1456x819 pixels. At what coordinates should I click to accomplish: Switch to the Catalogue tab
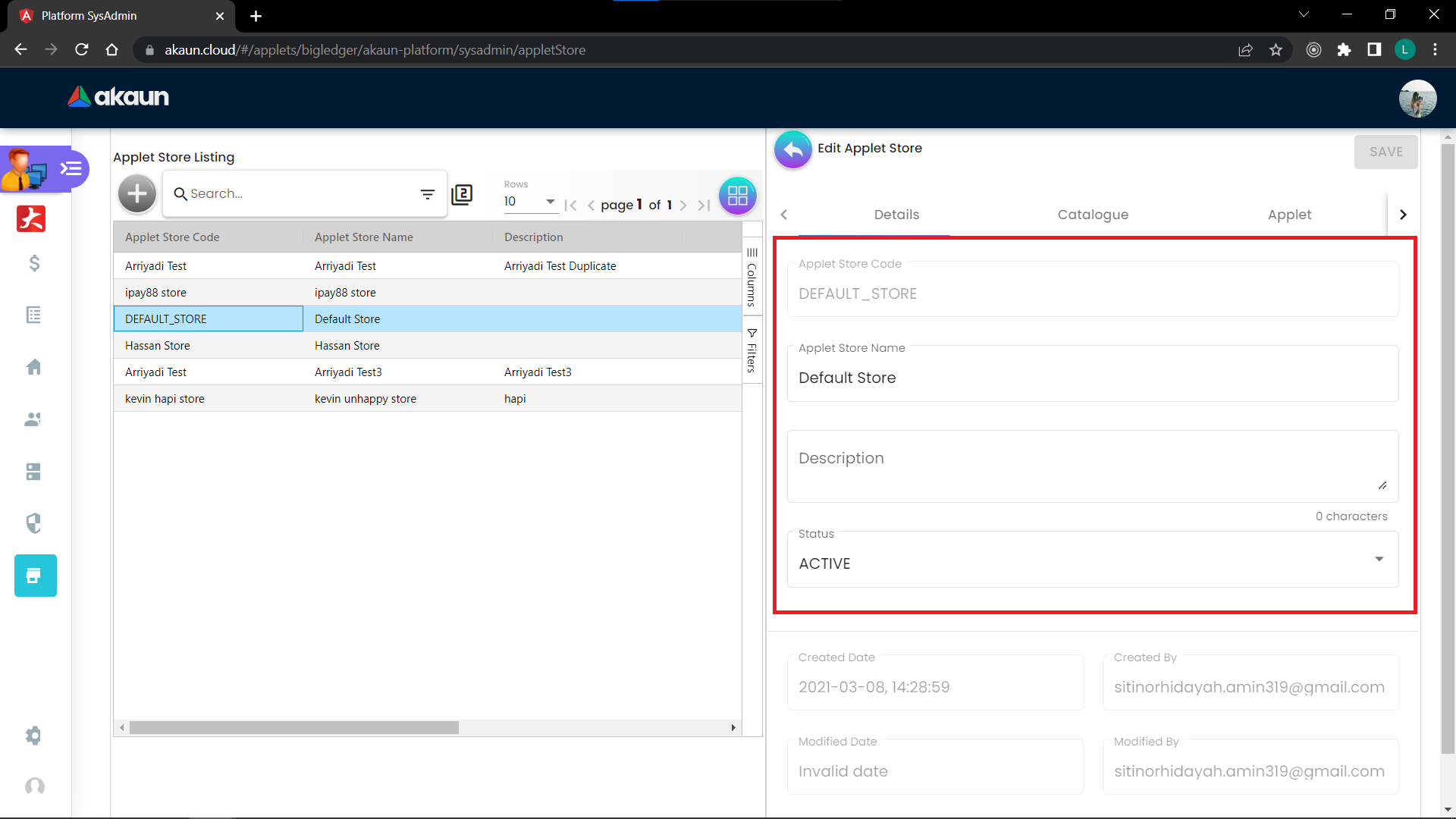tap(1093, 215)
